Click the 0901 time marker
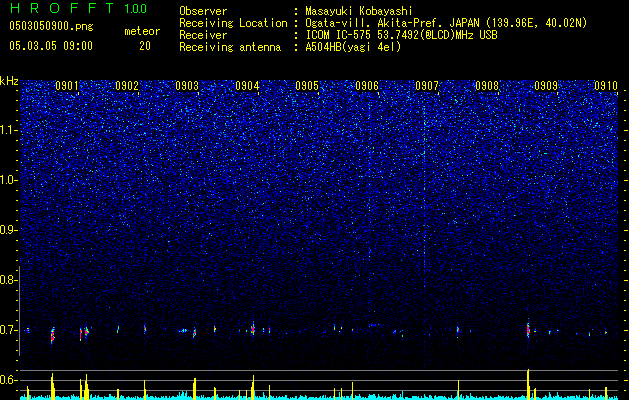 pos(67,86)
